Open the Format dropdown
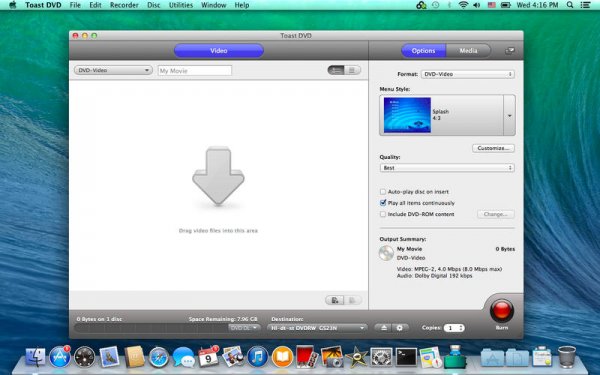 pos(468,74)
